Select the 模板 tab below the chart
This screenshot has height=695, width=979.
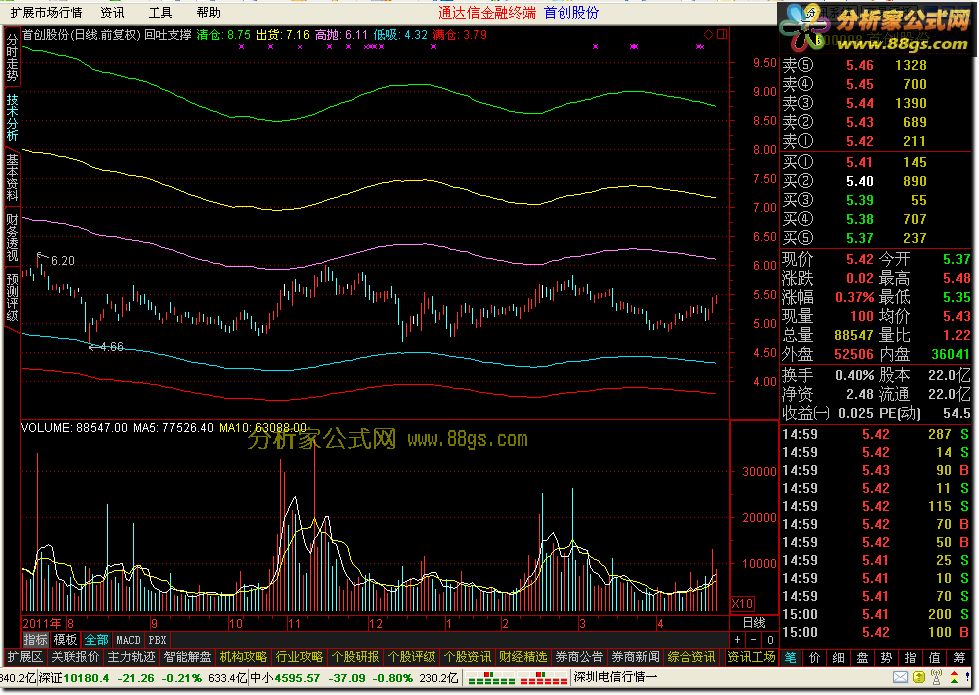65,640
